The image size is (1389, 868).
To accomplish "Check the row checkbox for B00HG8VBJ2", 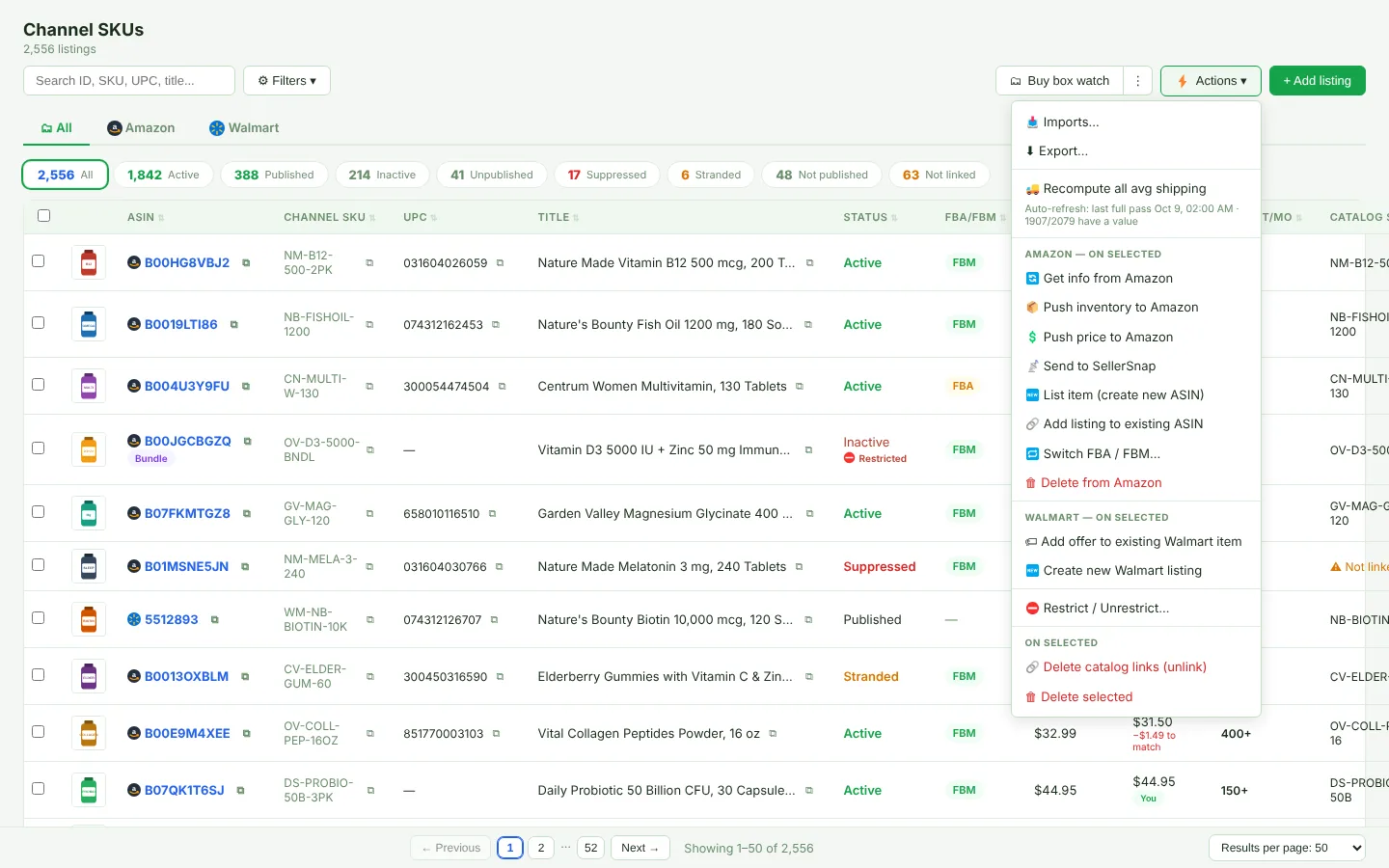I will tap(39, 261).
